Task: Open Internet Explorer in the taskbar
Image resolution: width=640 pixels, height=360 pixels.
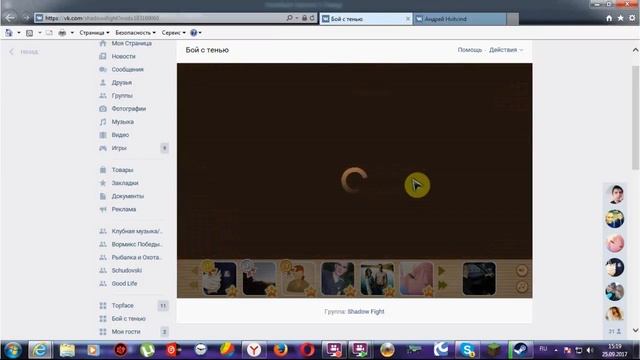Action: point(40,350)
